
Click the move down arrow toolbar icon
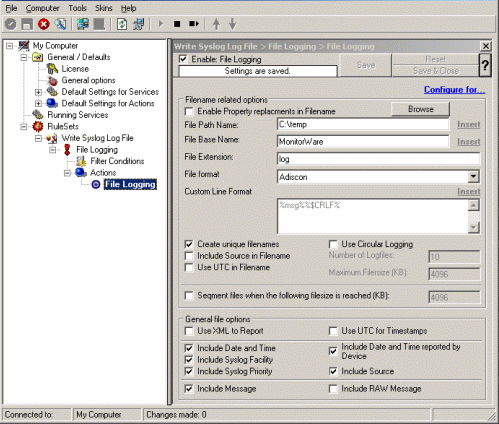(x=233, y=24)
